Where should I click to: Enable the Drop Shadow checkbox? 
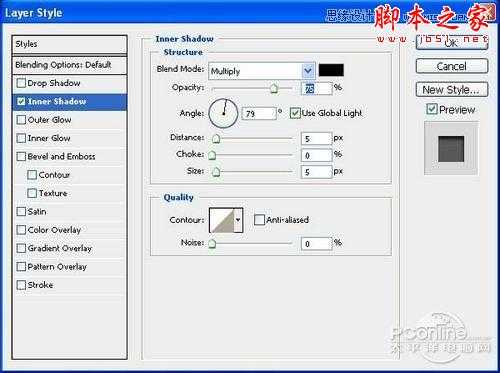(21, 83)
